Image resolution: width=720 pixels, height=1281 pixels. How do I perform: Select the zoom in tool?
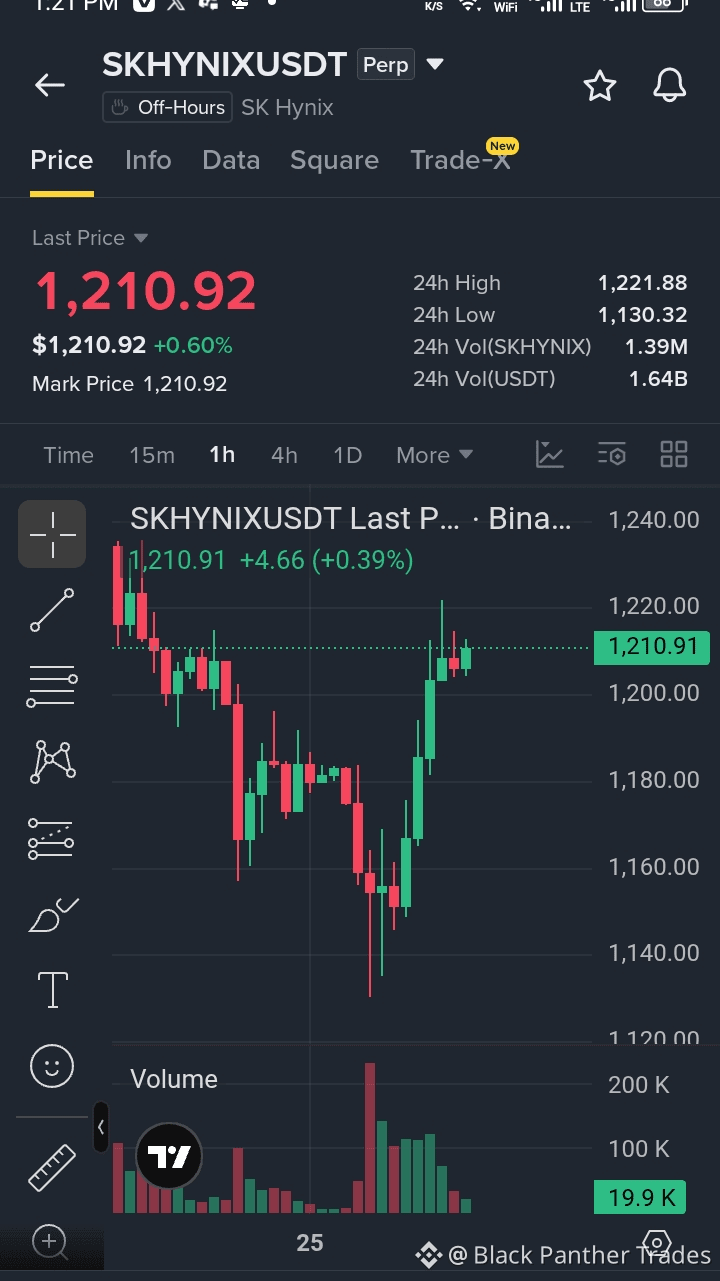coord(50,1242)
